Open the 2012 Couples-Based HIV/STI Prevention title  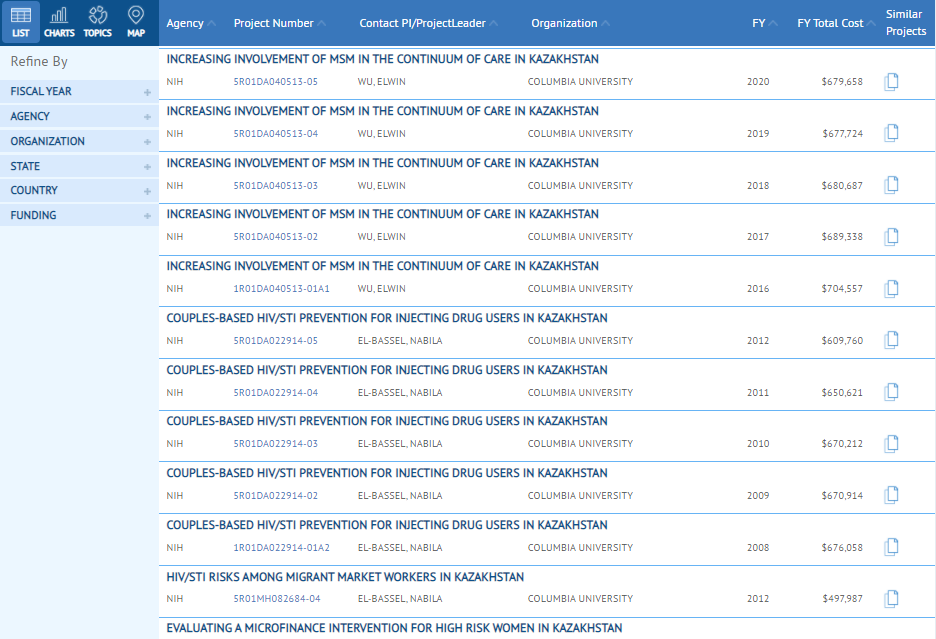point(387,318)
